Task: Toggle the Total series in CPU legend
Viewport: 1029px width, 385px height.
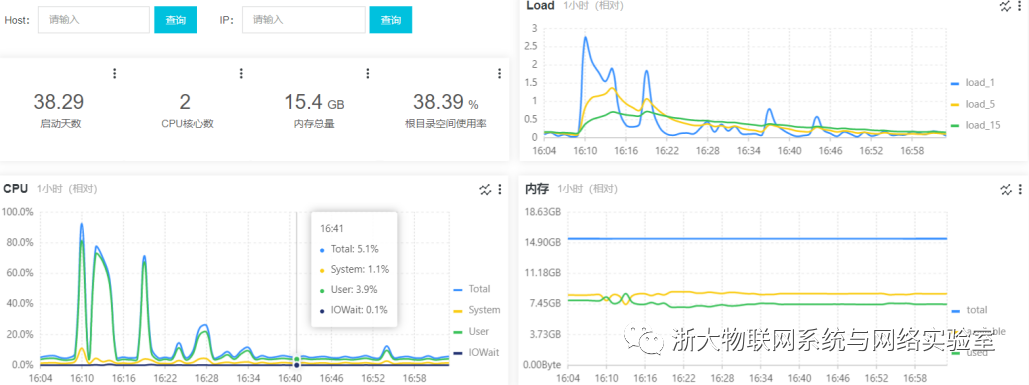Action: (x=472, y=289)
